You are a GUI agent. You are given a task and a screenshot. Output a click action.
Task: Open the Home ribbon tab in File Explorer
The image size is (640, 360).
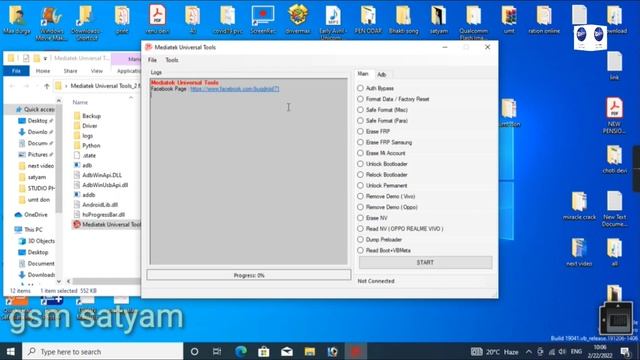click(x=43, y=71)
